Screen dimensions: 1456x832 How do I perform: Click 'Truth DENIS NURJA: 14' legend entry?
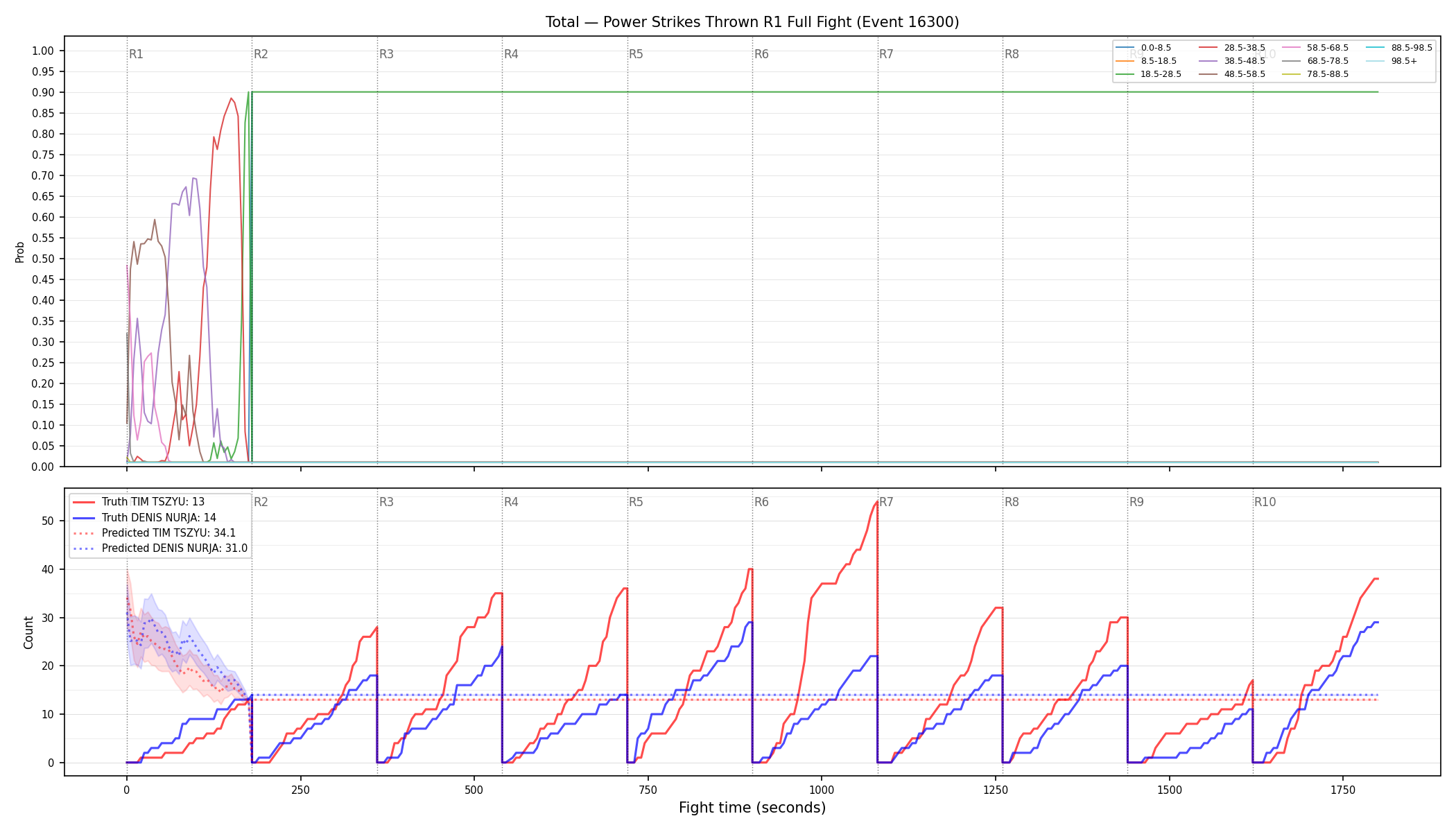(x=144, y=517)
